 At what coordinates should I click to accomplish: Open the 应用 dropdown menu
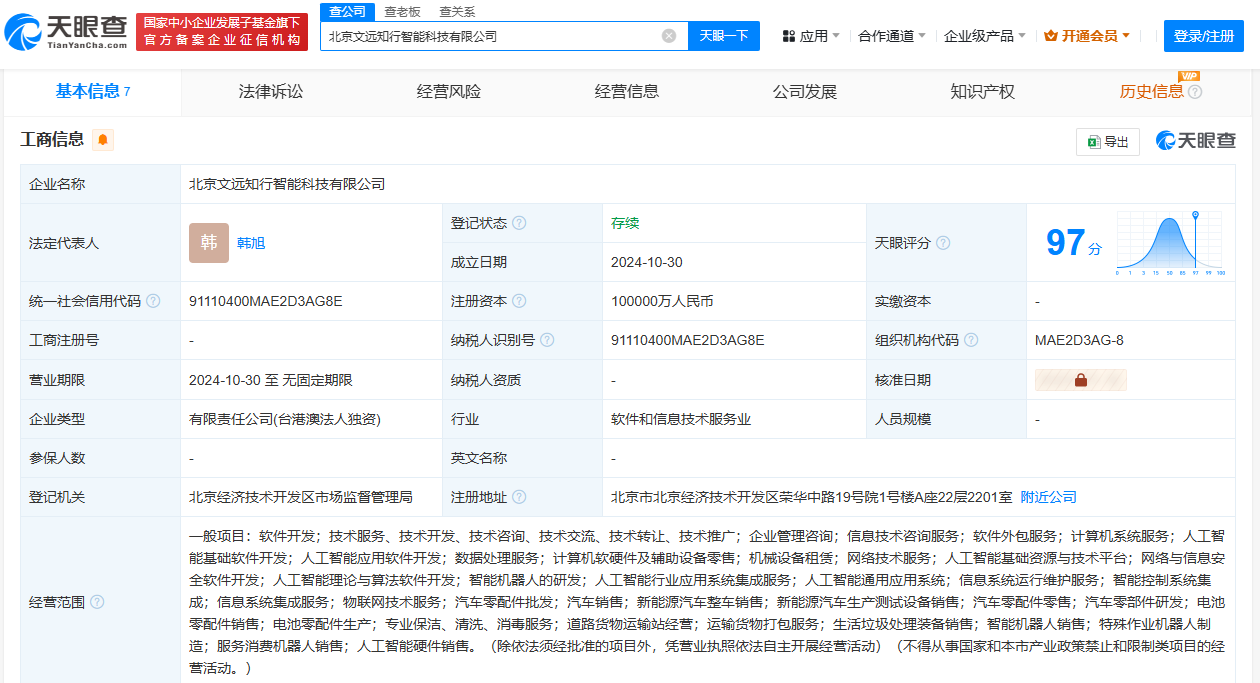811,36
